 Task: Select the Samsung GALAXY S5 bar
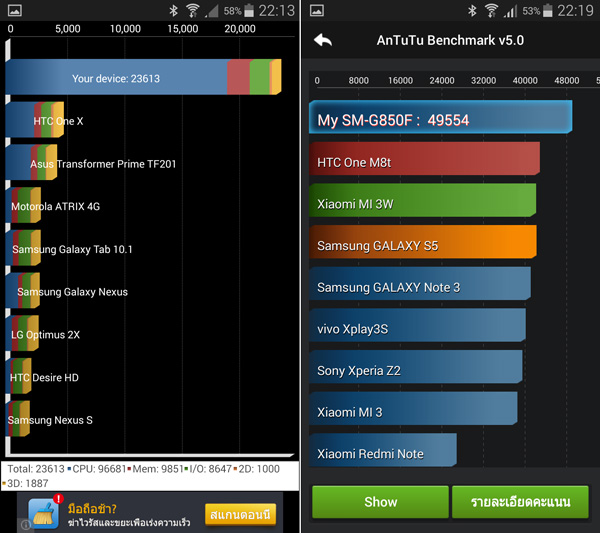[423, 242]
